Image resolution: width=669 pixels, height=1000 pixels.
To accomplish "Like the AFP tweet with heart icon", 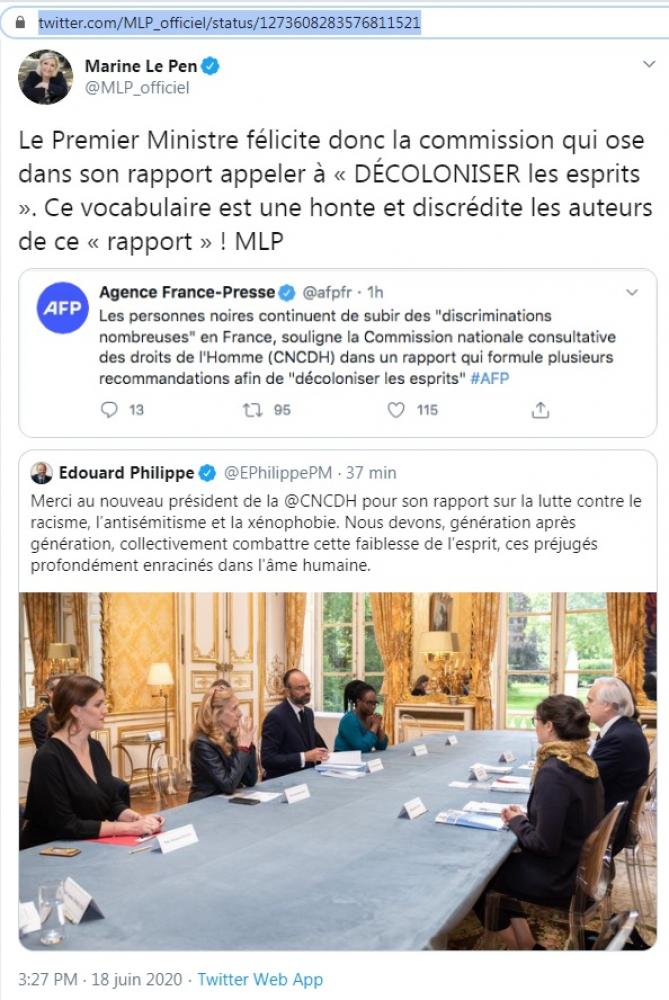I will 396,409.
